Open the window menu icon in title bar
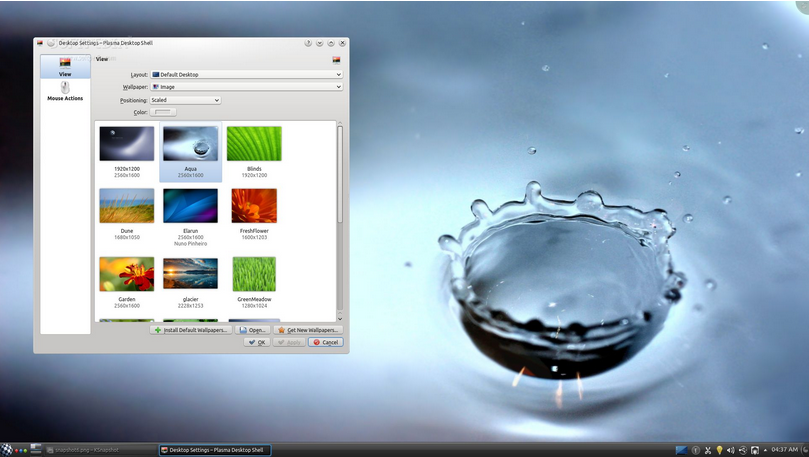Viewport: 809px width, 457px height. click(x=40, y=43)
